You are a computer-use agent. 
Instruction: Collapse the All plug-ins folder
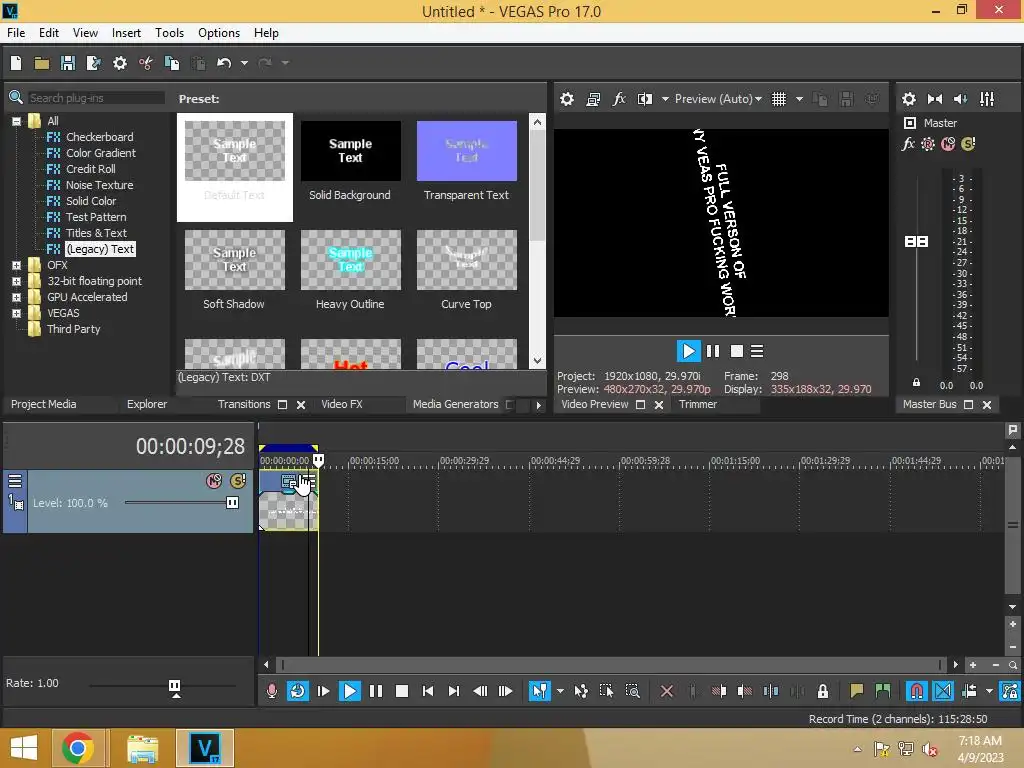[x=16, y=121]
